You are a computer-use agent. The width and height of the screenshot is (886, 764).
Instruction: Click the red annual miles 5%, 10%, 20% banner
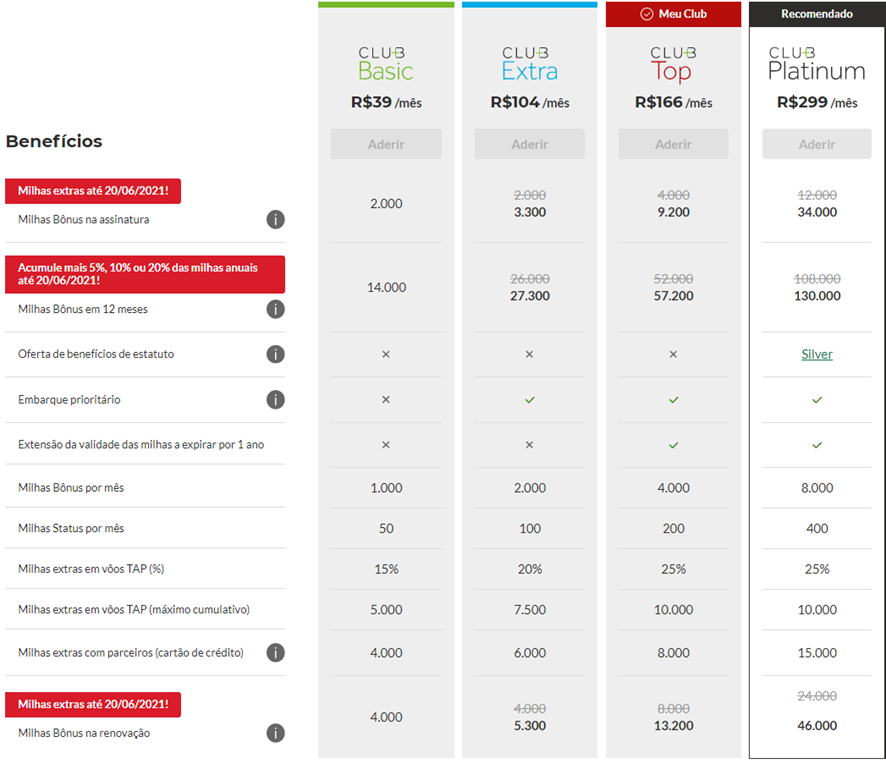click(x=145, y=274)
